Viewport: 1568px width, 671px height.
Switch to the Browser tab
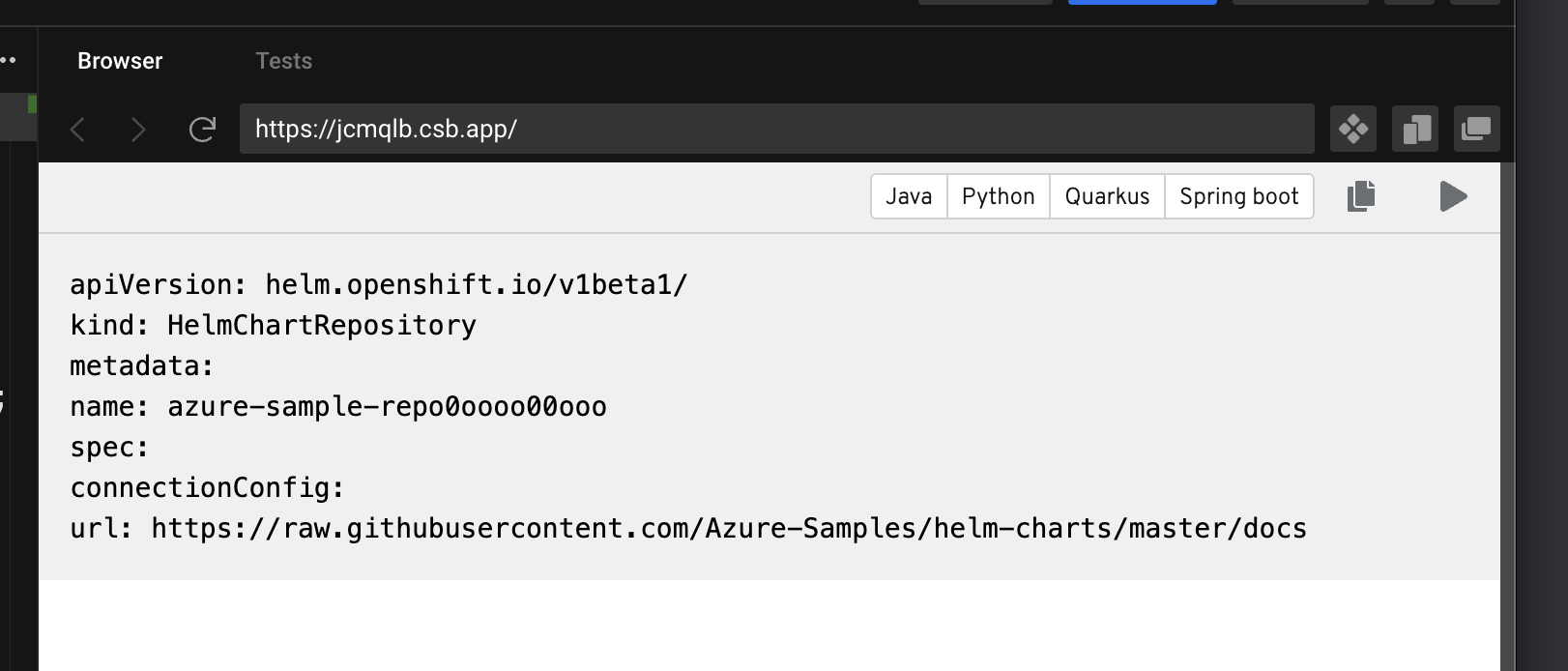pos(120,61)
